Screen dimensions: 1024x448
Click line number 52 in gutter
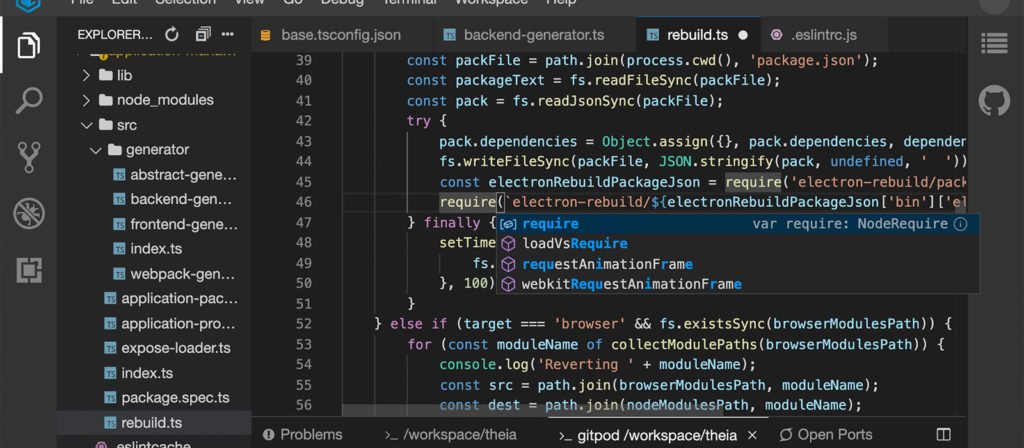tap(304, 323)
